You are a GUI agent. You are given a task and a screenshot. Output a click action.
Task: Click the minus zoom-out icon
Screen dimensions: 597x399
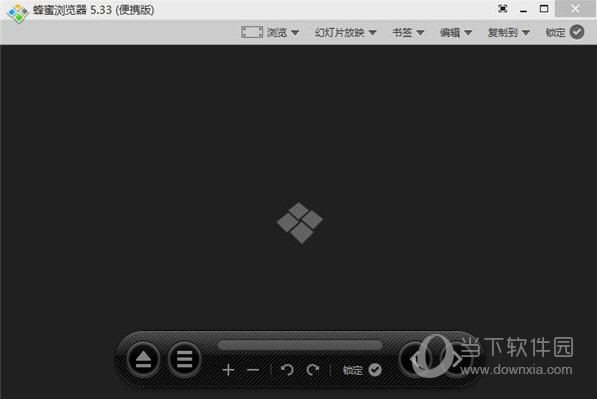[253, 370]
